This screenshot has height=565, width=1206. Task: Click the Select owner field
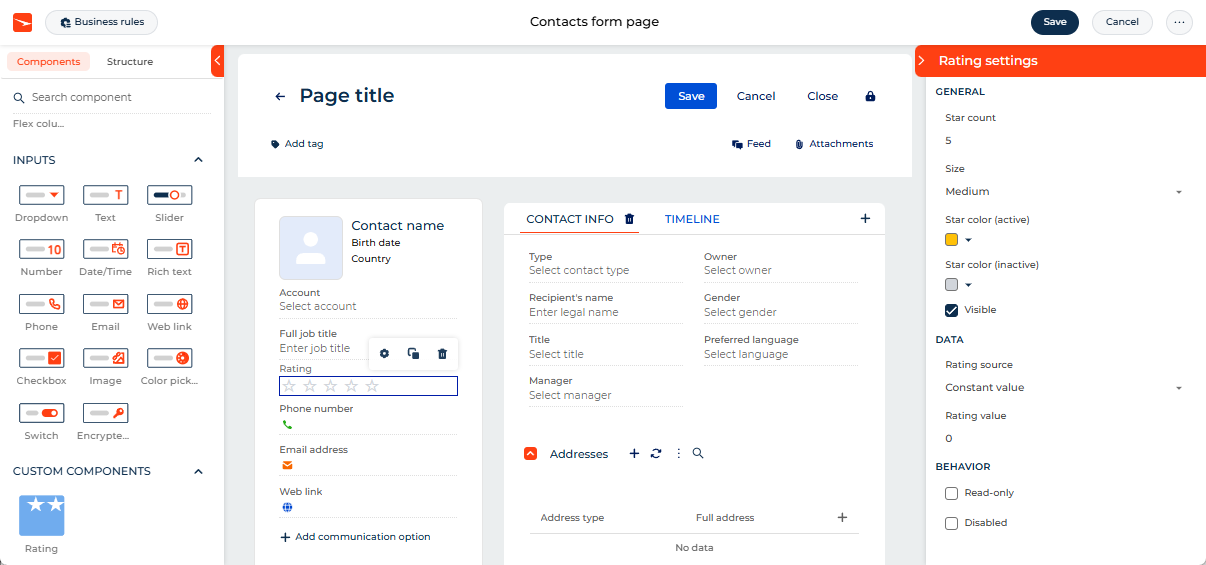pyautogui.click(x=780, y=270)
